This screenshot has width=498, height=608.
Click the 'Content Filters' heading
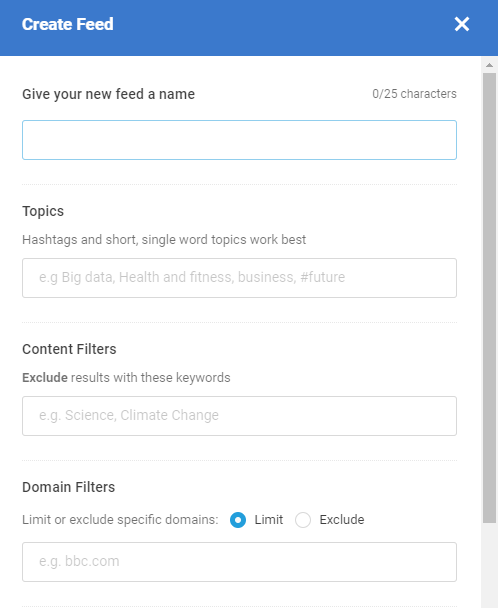click(69, 349)
